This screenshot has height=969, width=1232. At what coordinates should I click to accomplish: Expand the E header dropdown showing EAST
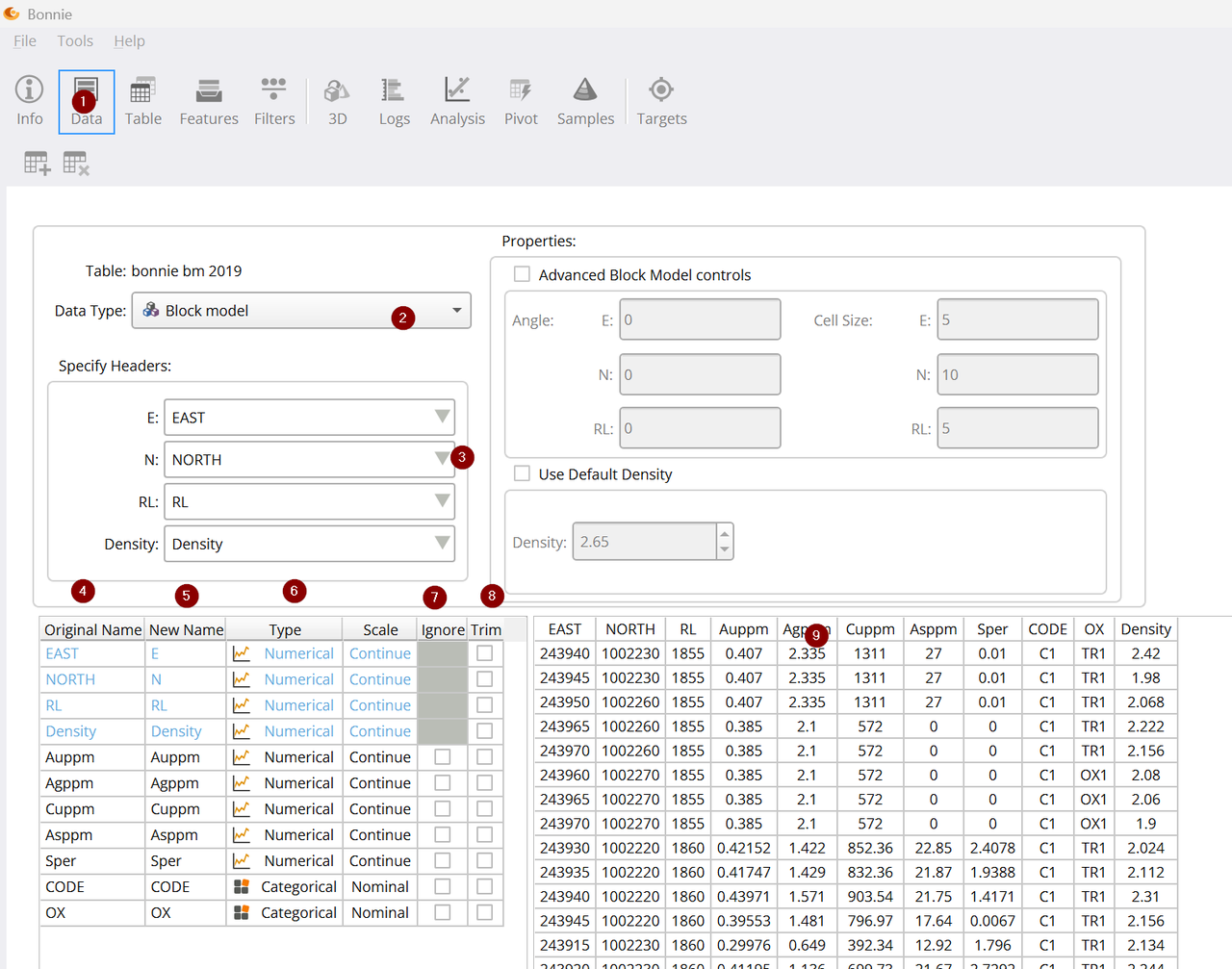(x=309, y=418)
